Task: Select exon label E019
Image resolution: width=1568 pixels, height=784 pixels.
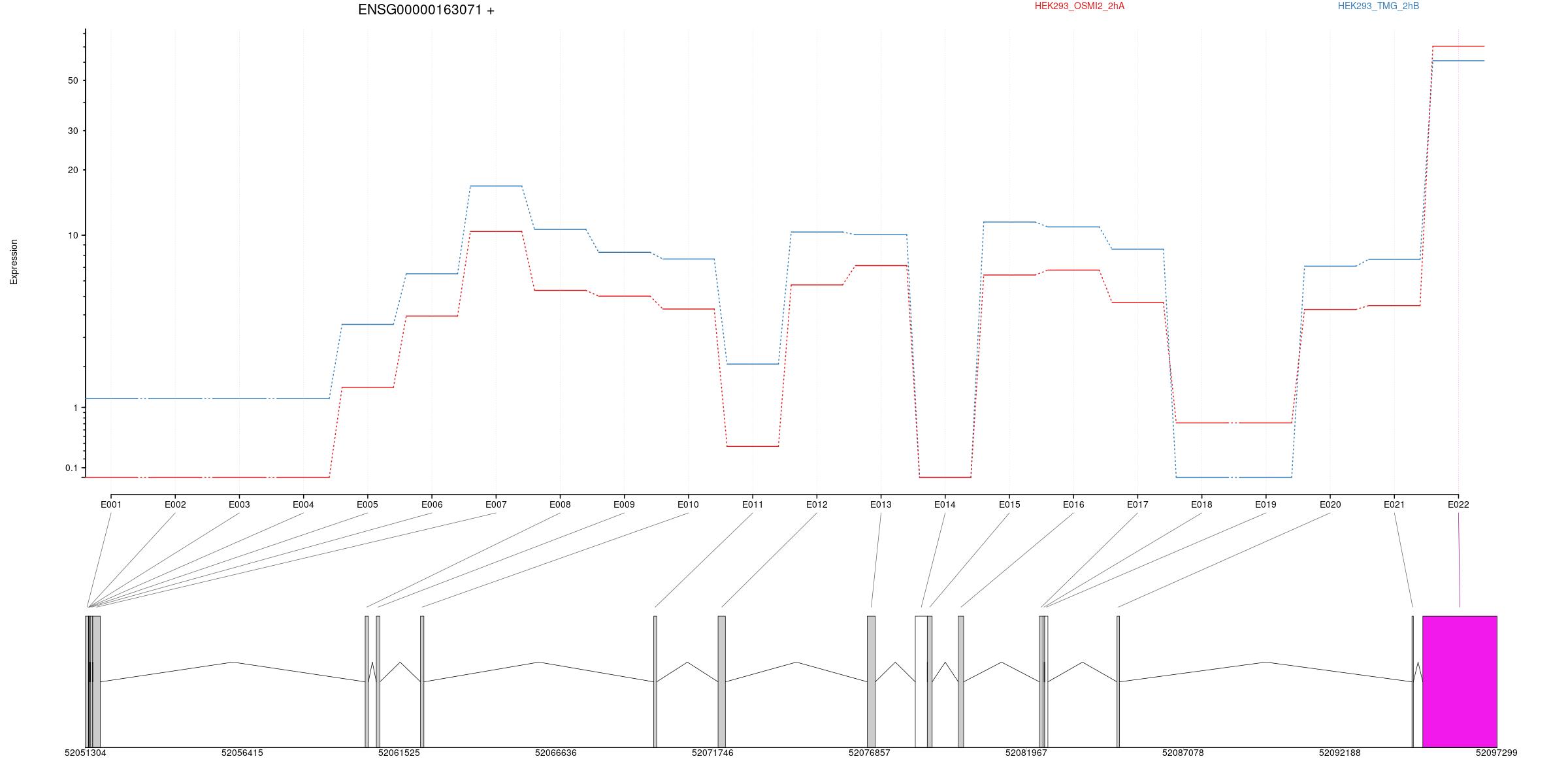Action: [x=1266, y=504]
